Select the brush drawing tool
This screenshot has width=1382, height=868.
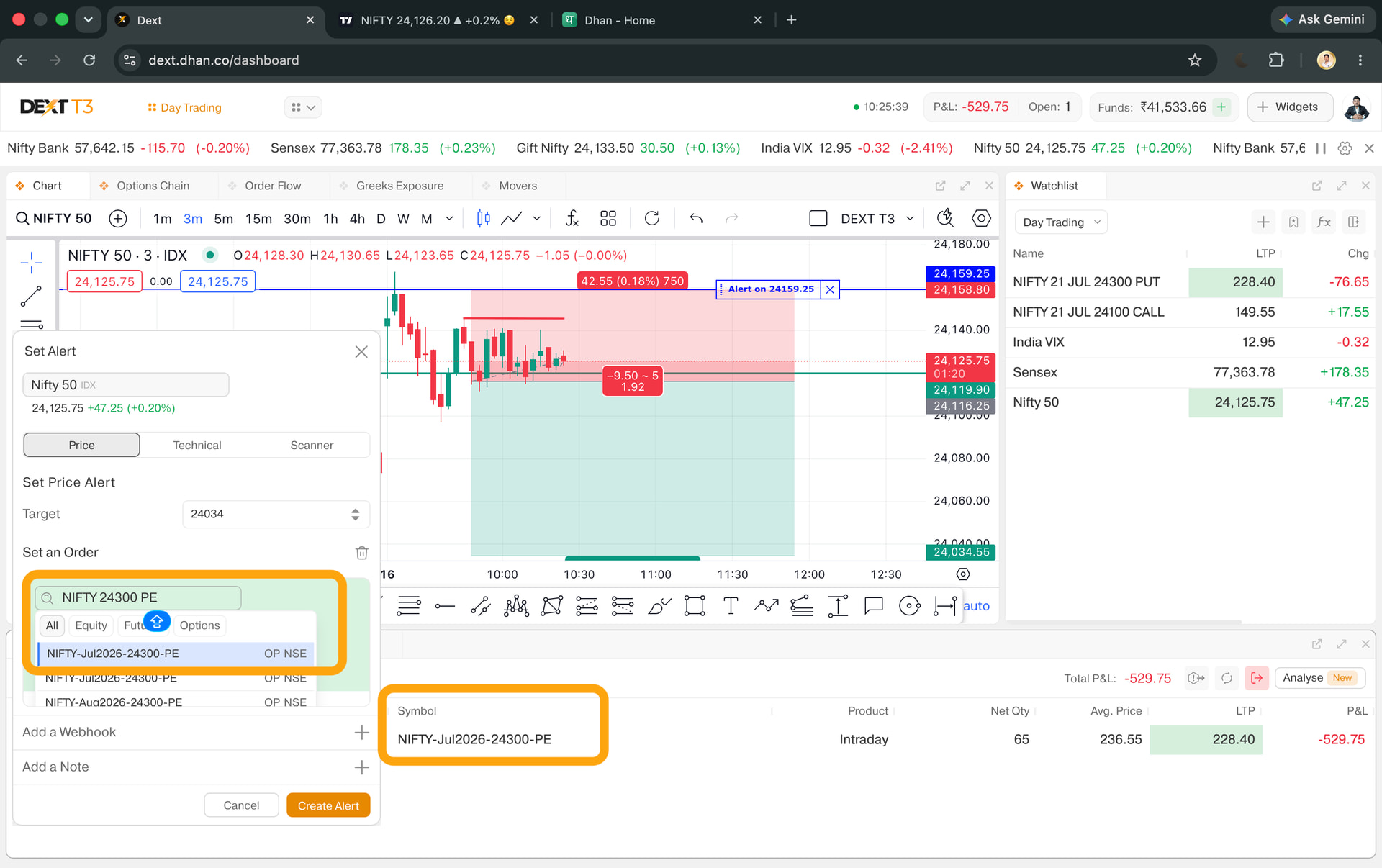(659, 606)
